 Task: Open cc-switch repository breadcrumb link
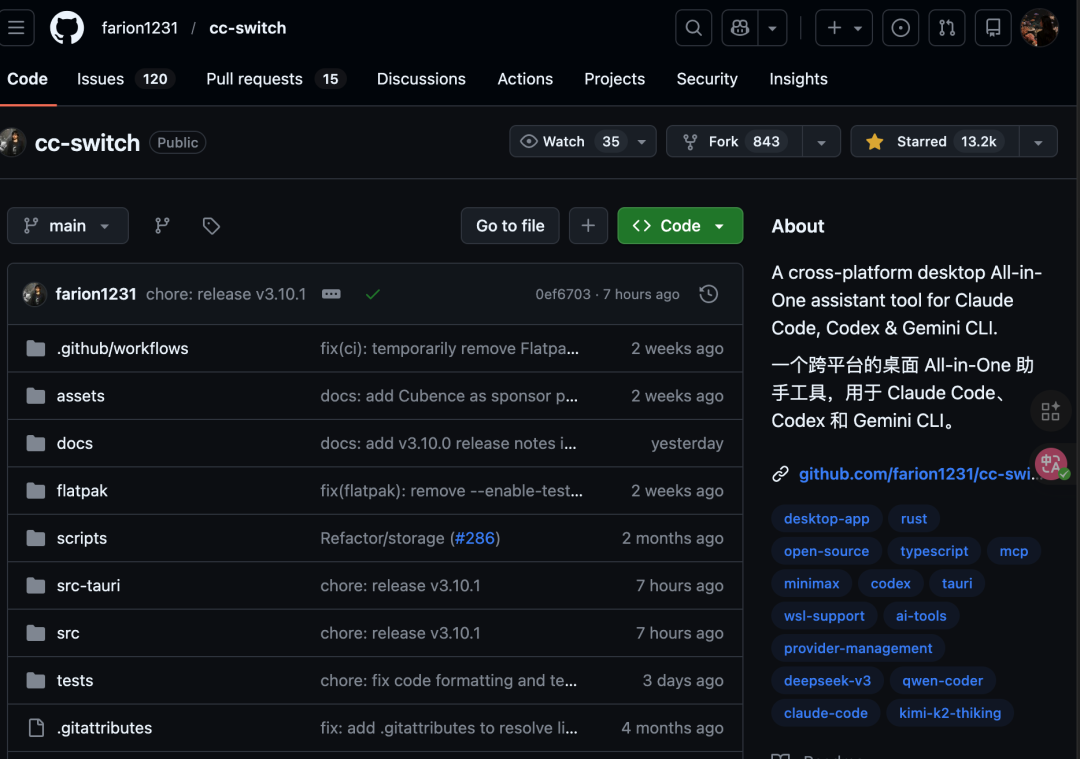[247, 28]
